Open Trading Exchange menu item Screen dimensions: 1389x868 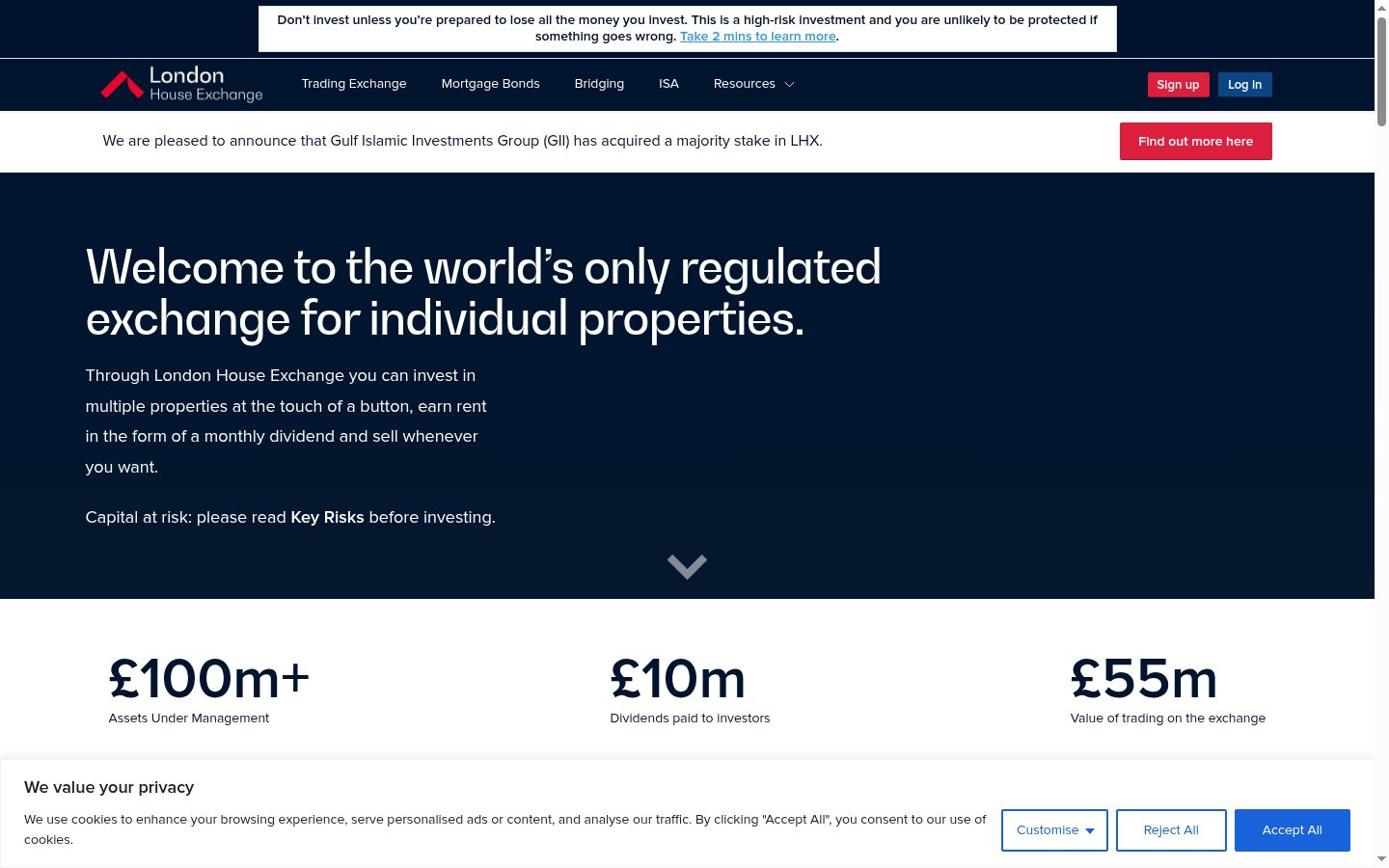[354, 84]
